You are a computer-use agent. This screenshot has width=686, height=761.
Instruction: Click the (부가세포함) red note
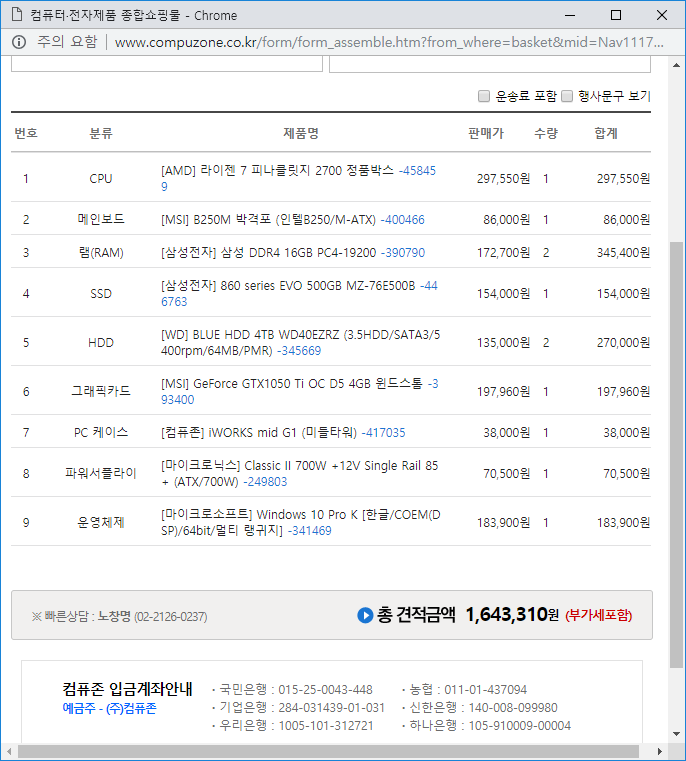599,615
